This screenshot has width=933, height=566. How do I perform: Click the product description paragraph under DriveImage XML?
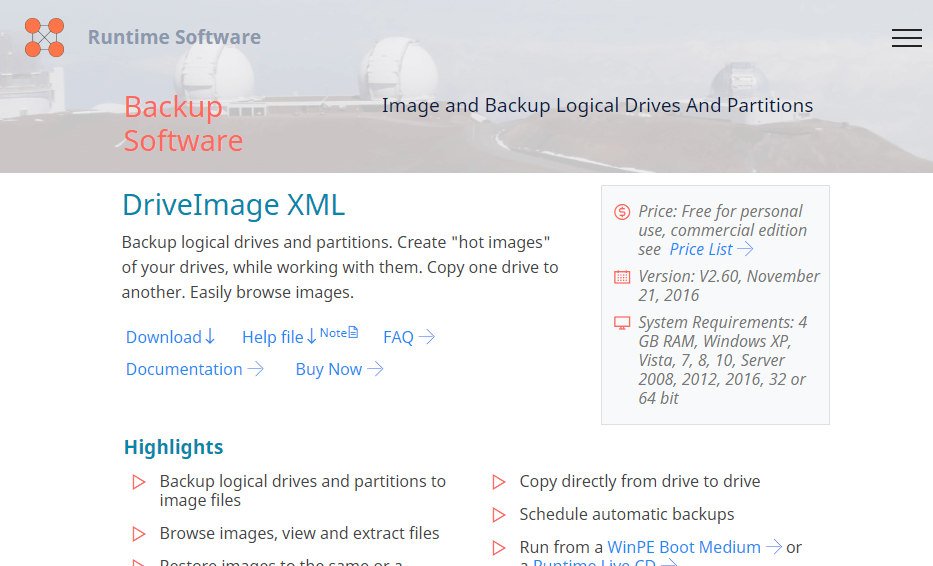[x=340, y=267]
